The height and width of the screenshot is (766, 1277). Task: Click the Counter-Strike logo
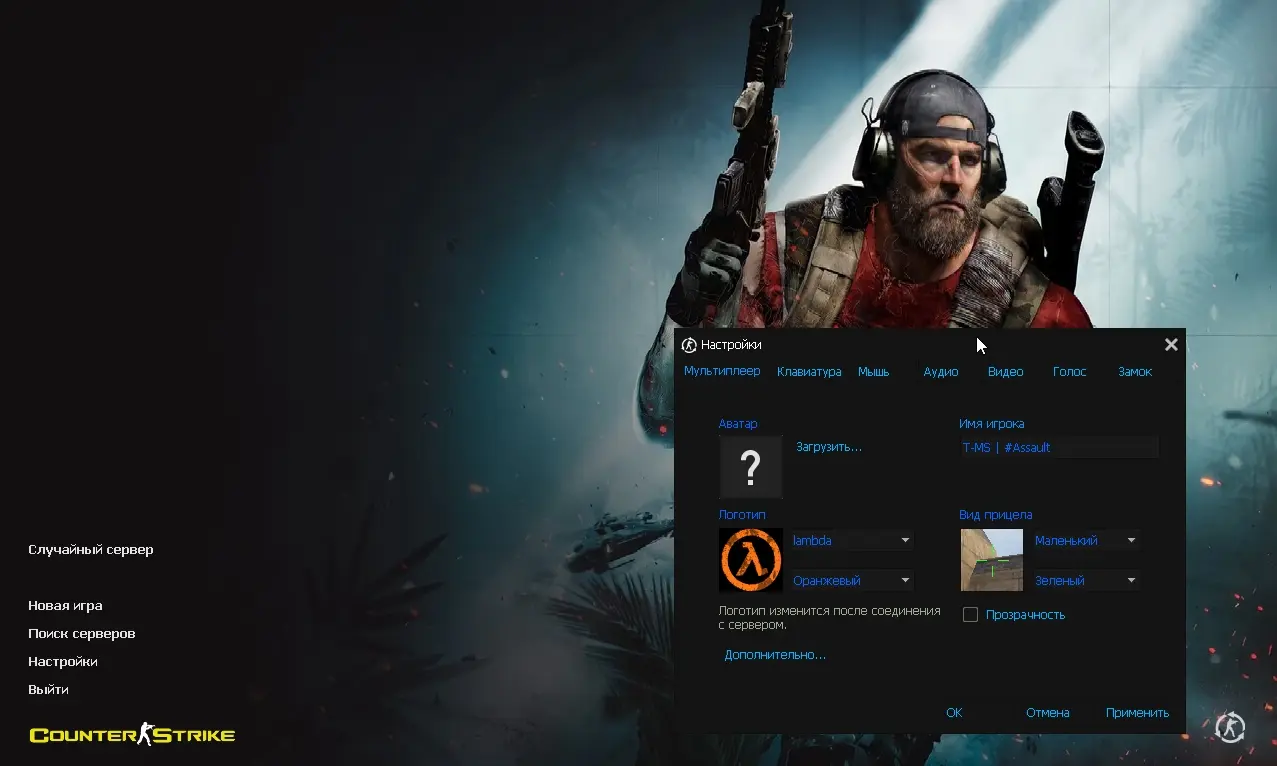coord(132,735)
